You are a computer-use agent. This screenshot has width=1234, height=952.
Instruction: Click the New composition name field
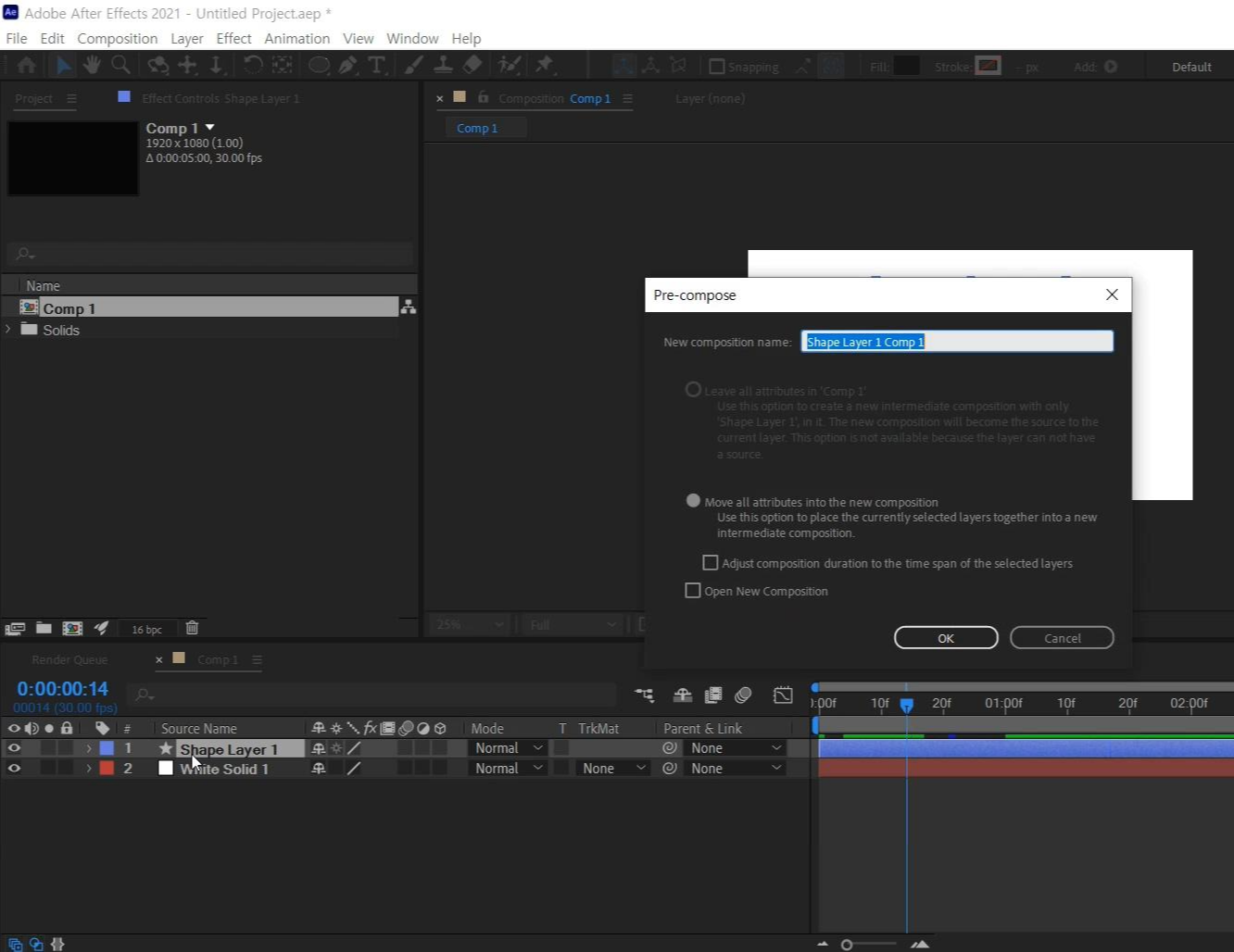click(957, 342)
